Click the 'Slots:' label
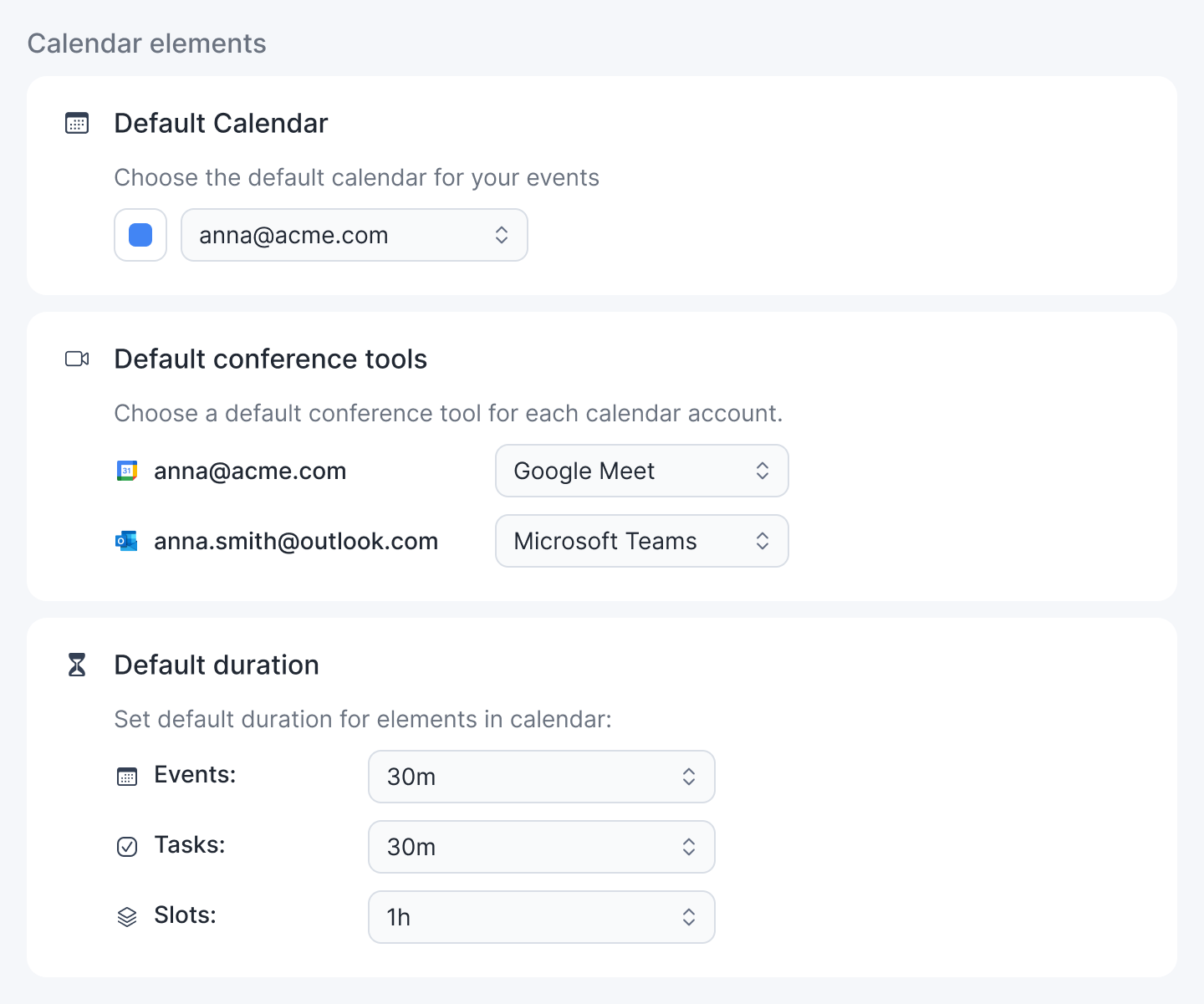This screenshot has height=1004, width=1204. [186, 915]
